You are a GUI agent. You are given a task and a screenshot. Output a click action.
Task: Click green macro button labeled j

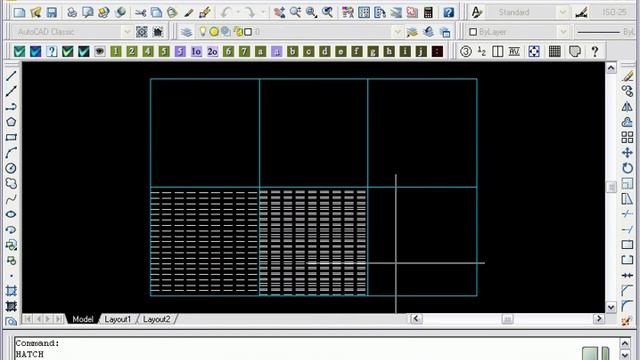click(x=421, y=51)
